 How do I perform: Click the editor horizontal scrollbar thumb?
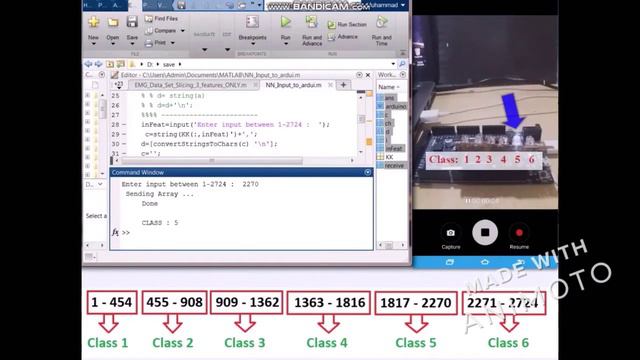[211, 161]
